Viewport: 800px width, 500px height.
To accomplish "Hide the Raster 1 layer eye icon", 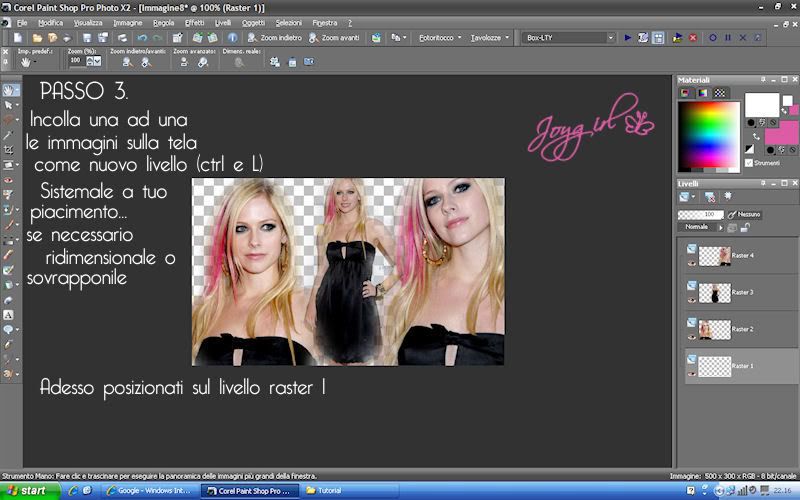I will click(692, 373).
